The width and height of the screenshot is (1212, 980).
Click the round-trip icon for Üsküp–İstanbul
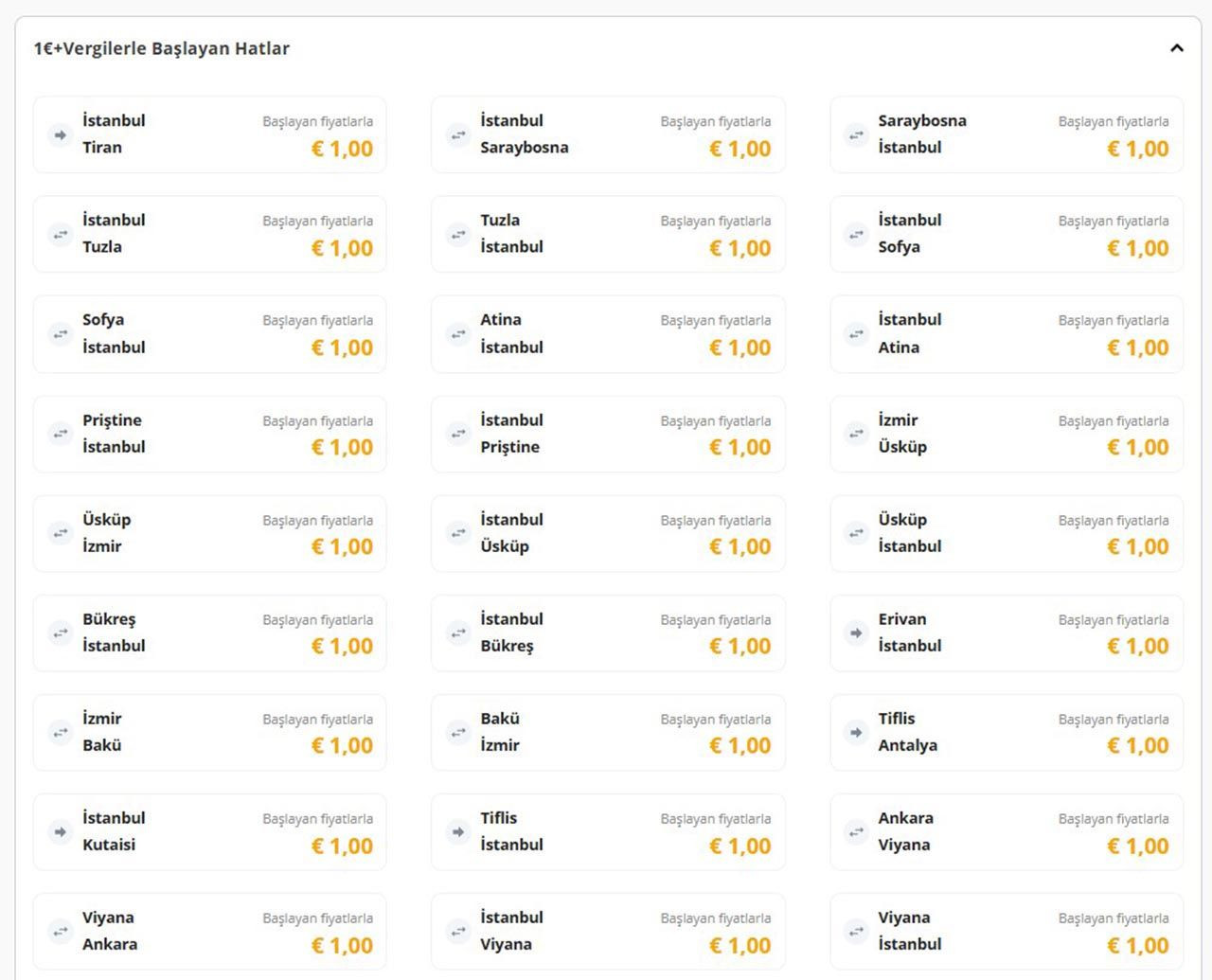click(856, 534)
